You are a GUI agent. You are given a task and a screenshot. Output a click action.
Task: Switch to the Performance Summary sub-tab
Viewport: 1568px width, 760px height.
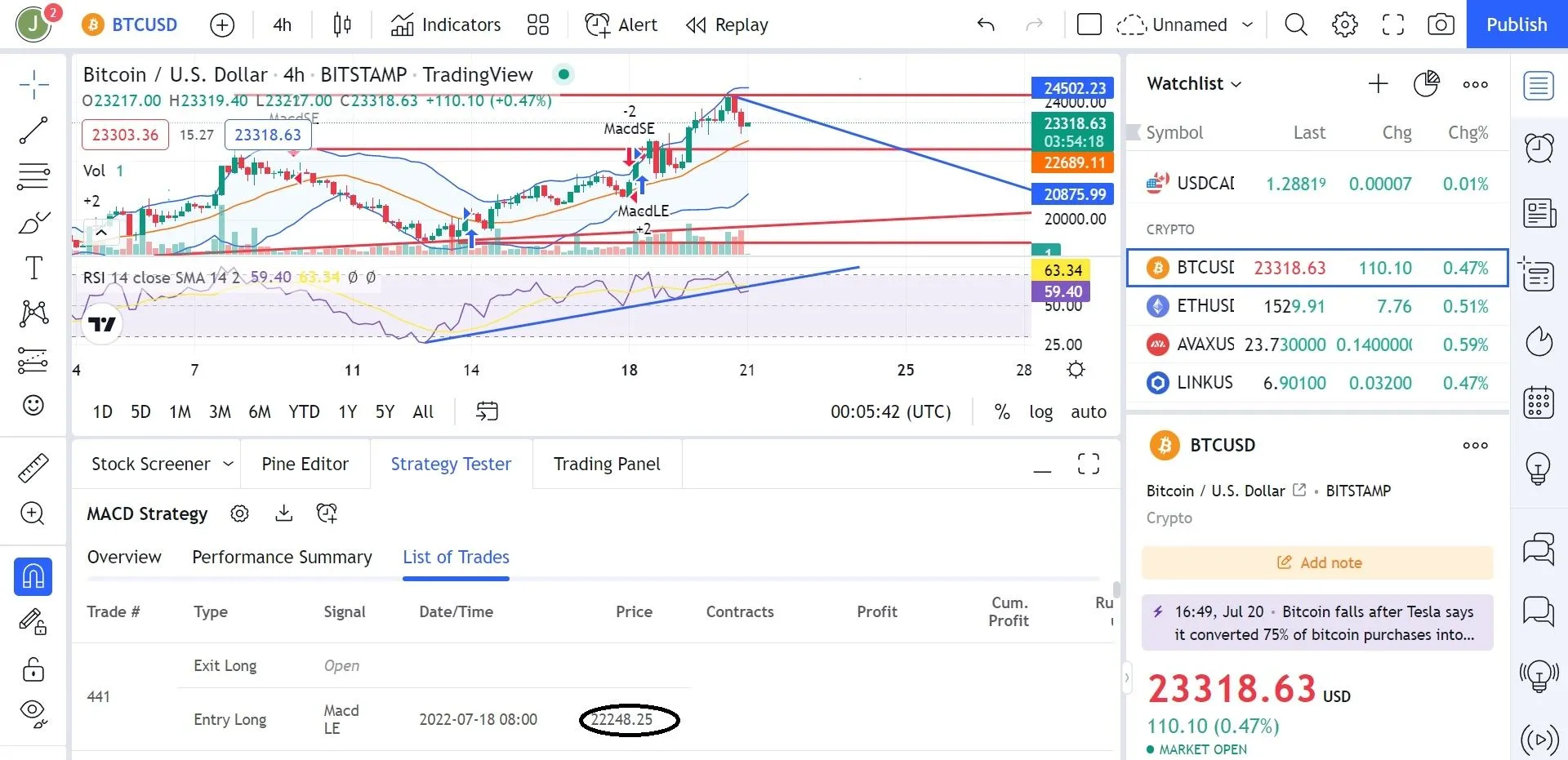pyautogui.click(x=282, y=557)
